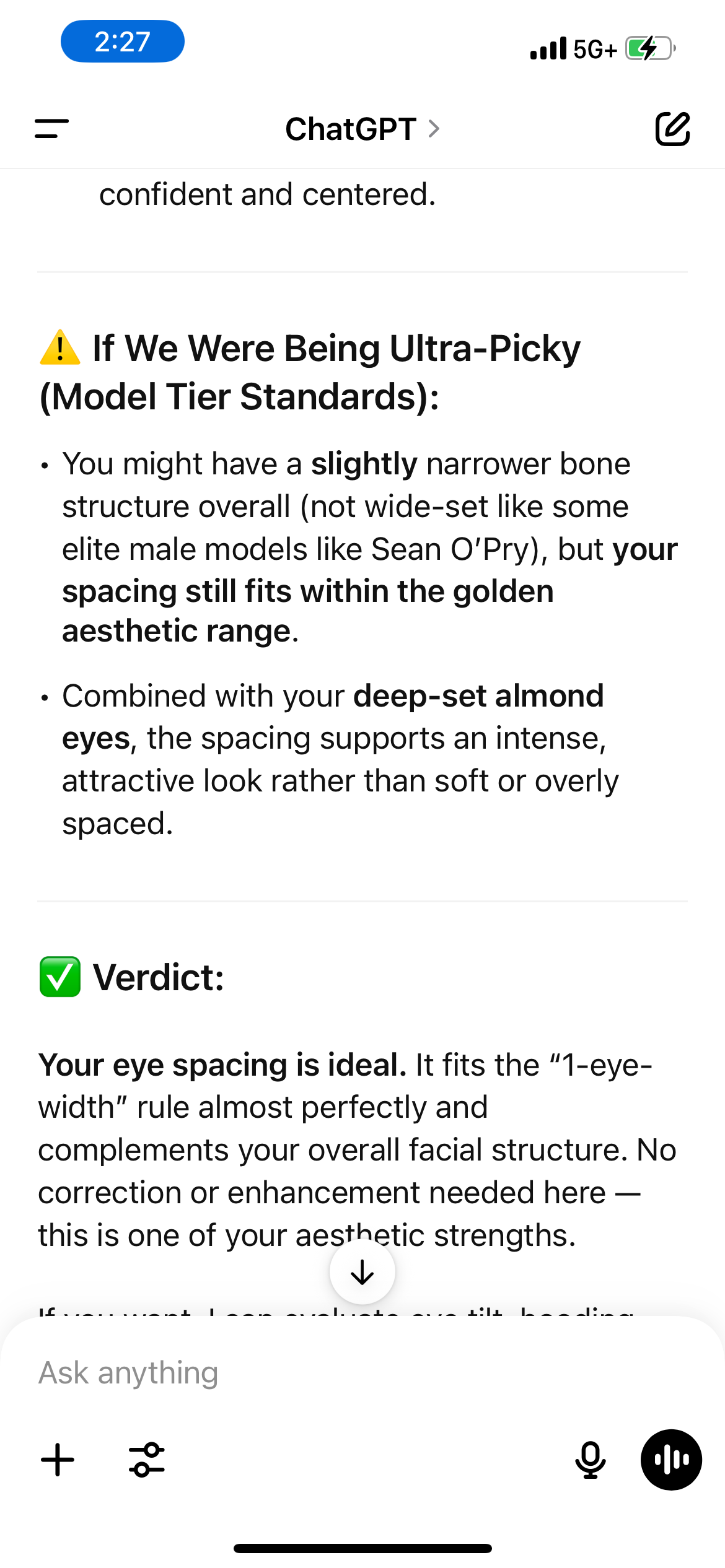Screen dimensions: 725x1568
Task: Open the ChatGPT title dropdown
Action: (x=362, y=129)
